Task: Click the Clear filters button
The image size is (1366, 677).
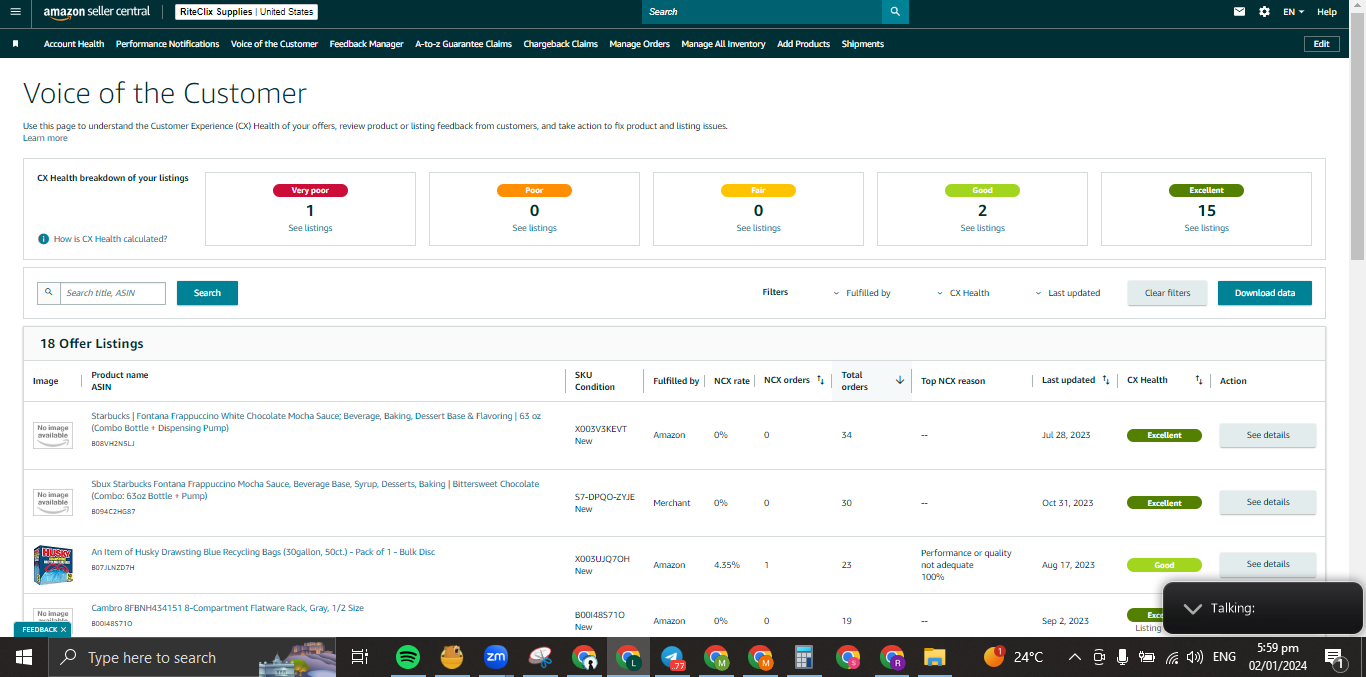Action: (1167, 293)
